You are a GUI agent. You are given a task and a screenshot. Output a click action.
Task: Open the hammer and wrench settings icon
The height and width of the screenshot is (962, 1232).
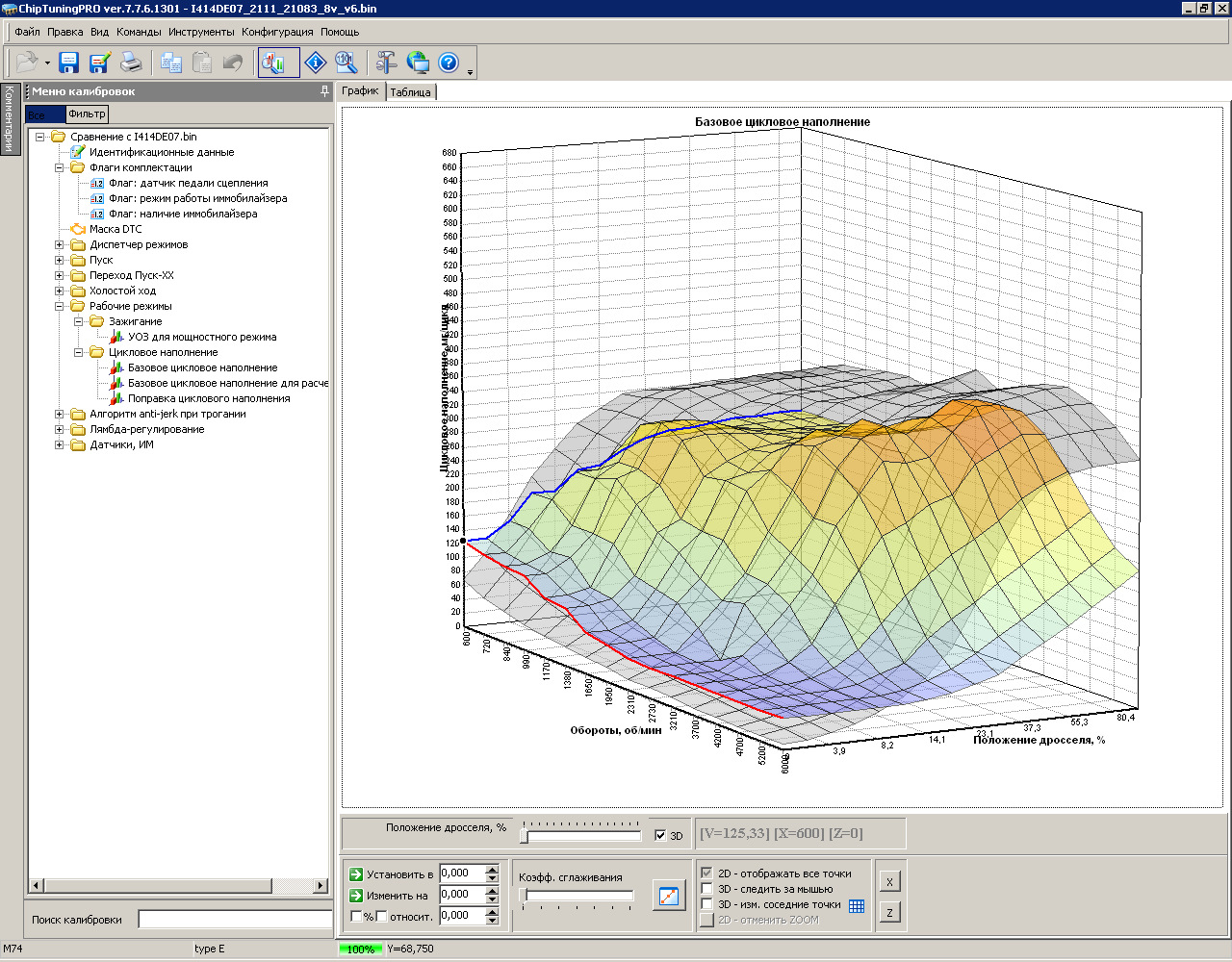(x=386, y=63)
